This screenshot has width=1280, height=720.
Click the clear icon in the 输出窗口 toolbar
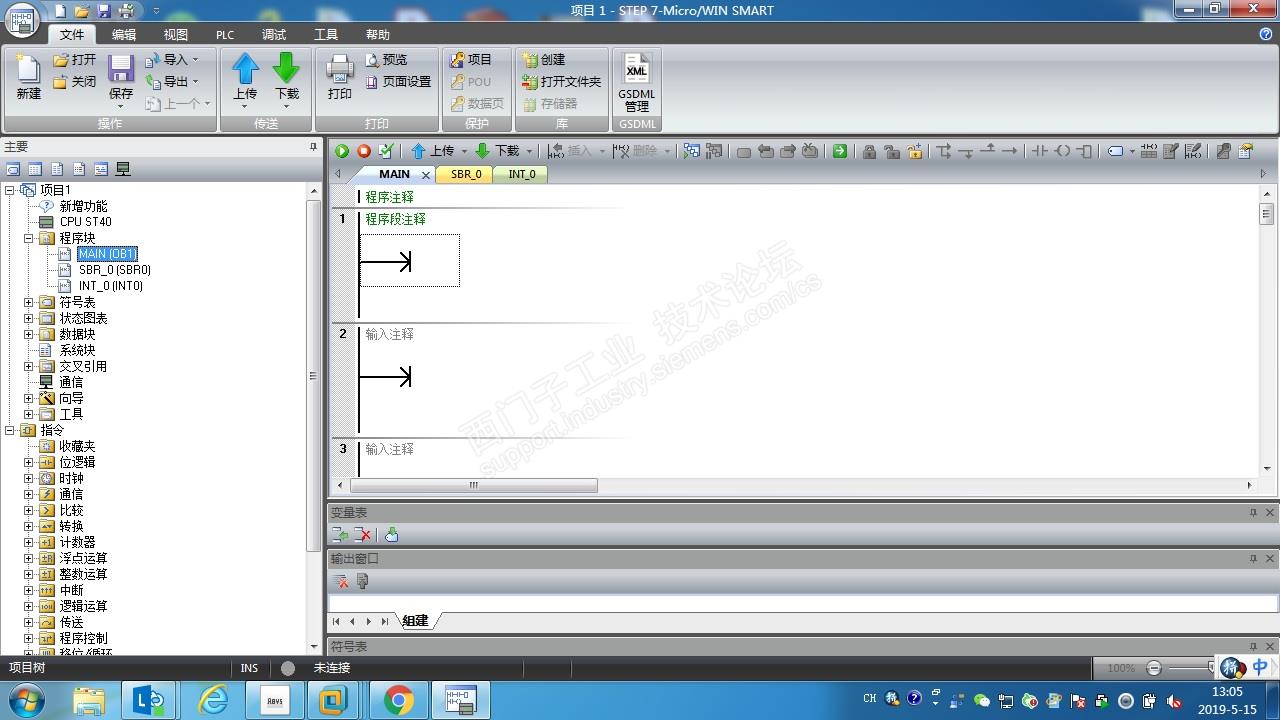(x=342, y=581)
